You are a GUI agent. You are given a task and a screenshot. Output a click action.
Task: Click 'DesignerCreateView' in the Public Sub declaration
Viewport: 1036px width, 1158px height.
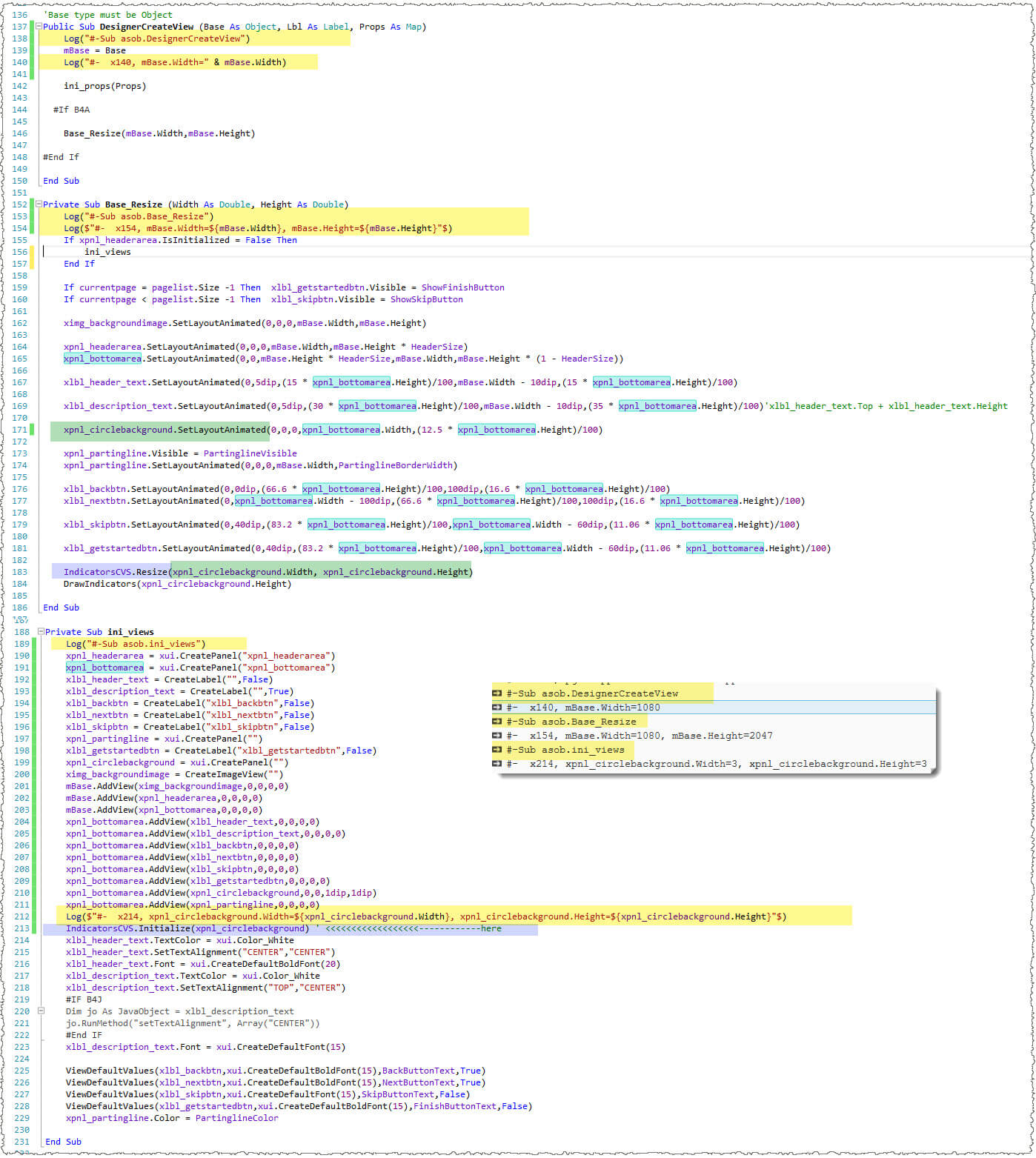(x=147, y=27)
